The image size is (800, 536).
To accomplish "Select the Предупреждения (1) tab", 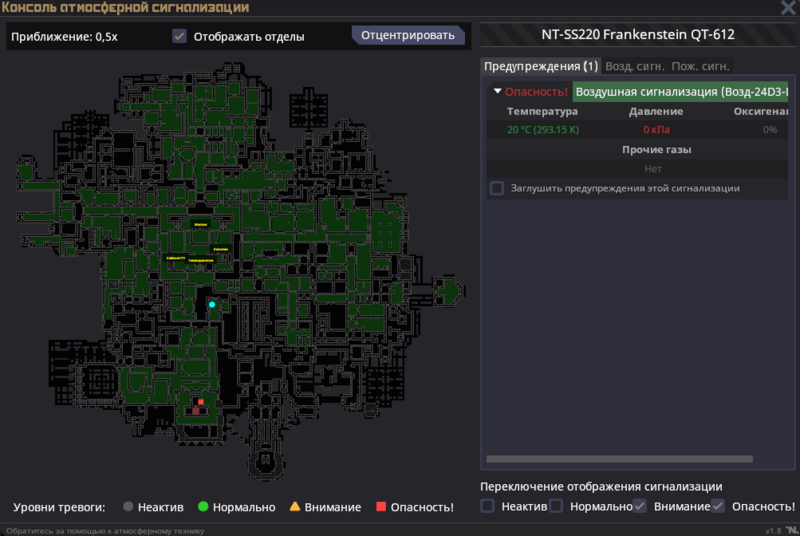I will point(540,66).
